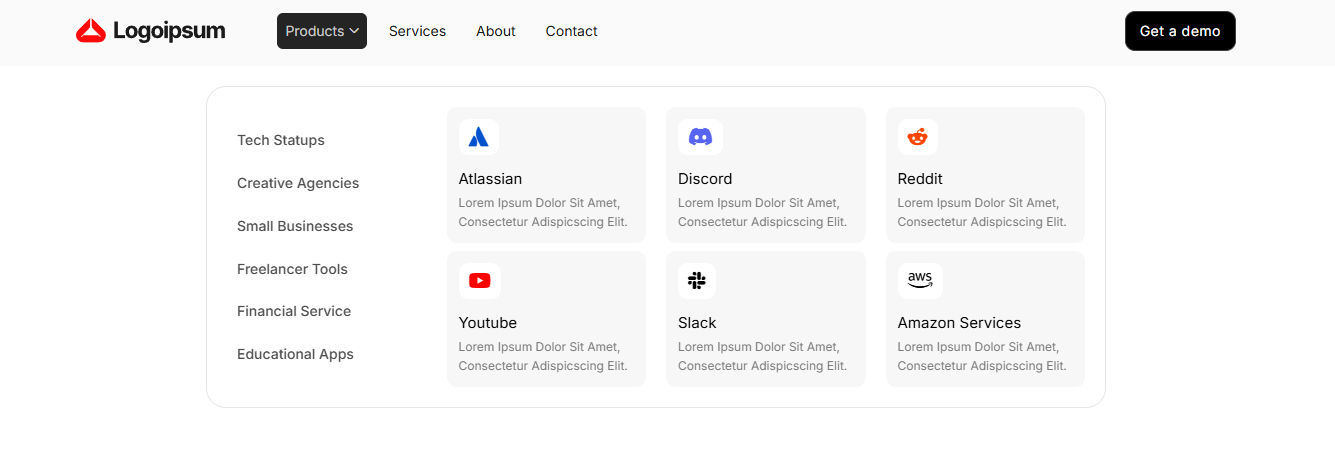
Task: Click the red Logoipsum logo mark
Action: (x=91, y=31)
